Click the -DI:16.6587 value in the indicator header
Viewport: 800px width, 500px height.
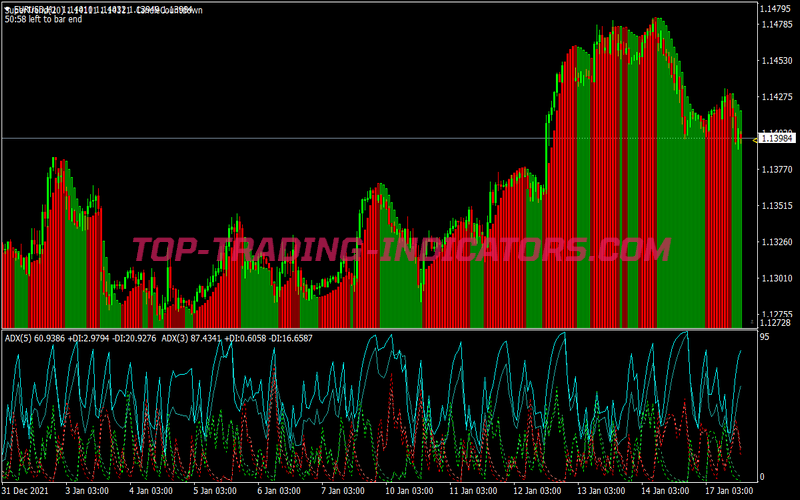pos(290,338)
